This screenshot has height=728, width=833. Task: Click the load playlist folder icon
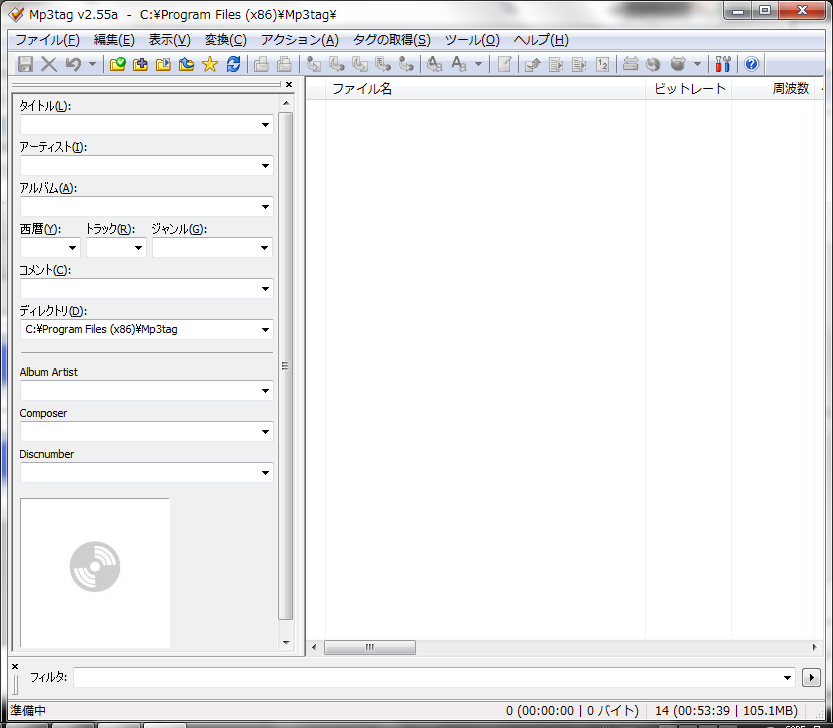[163, 64]
